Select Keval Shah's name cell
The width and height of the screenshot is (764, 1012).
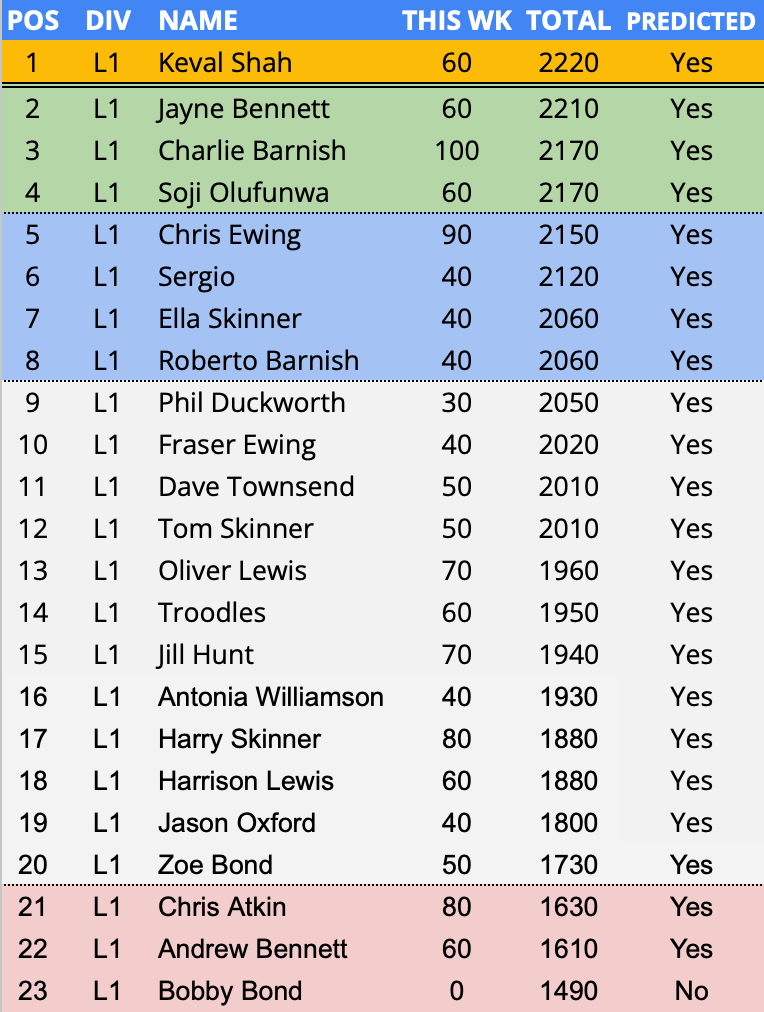225,63
